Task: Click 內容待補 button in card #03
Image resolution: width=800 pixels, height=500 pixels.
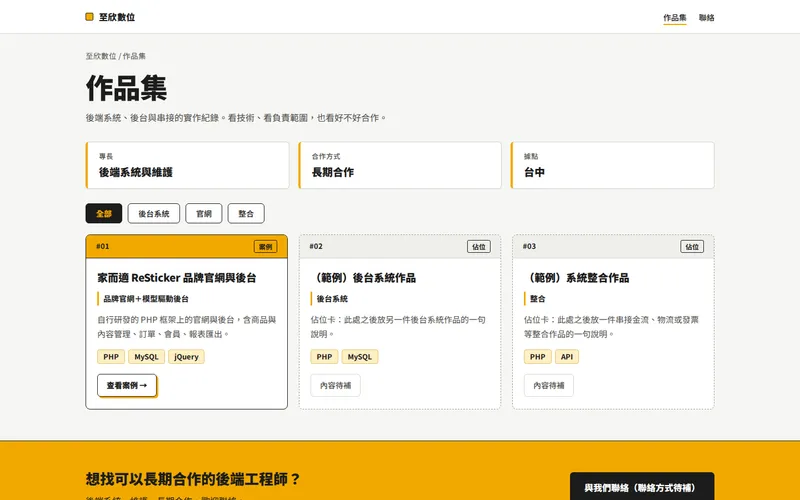Action: [548, 385]
